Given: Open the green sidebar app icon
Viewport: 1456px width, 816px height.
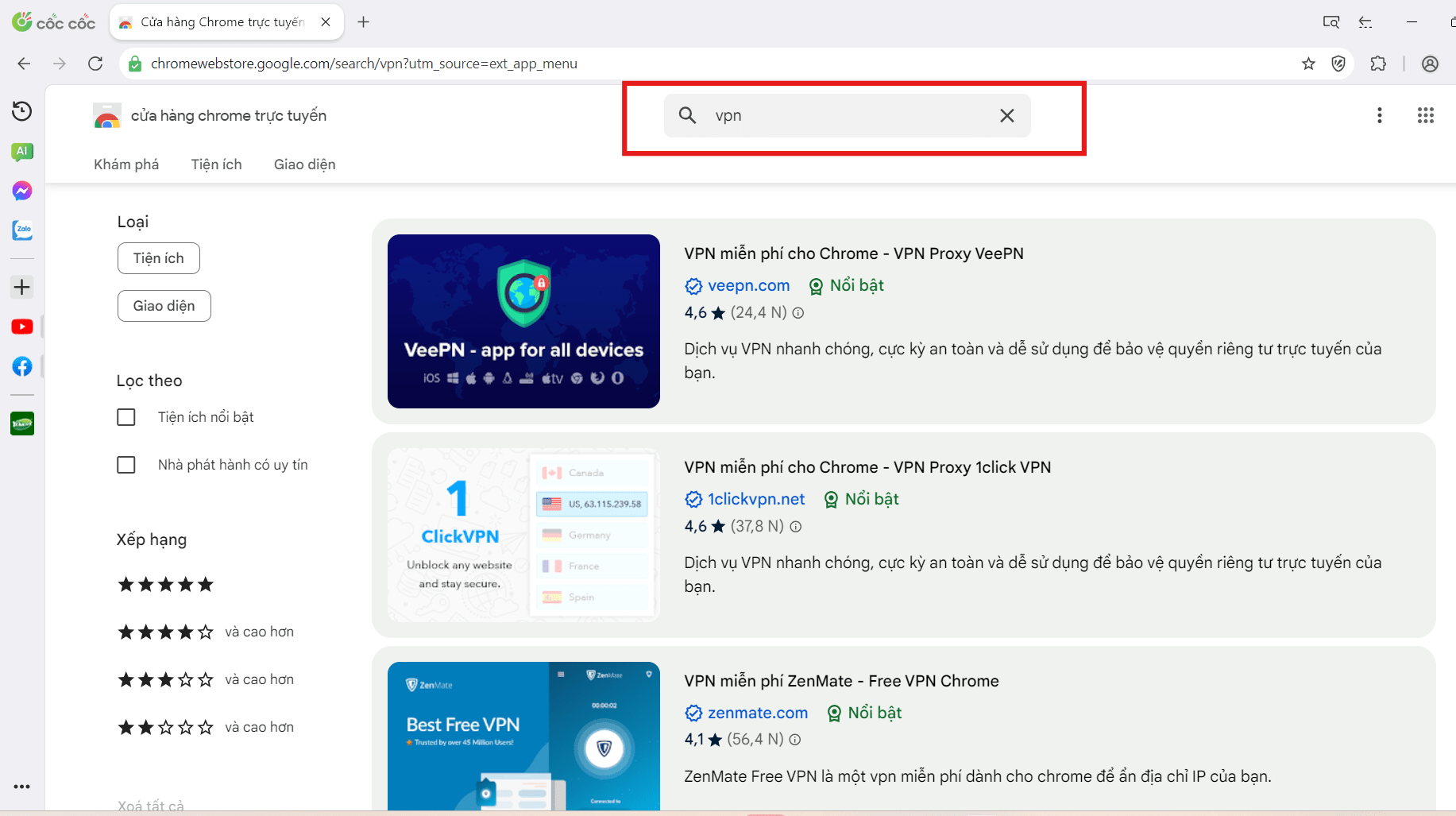Looking at the screenshot, I should 22,423.
